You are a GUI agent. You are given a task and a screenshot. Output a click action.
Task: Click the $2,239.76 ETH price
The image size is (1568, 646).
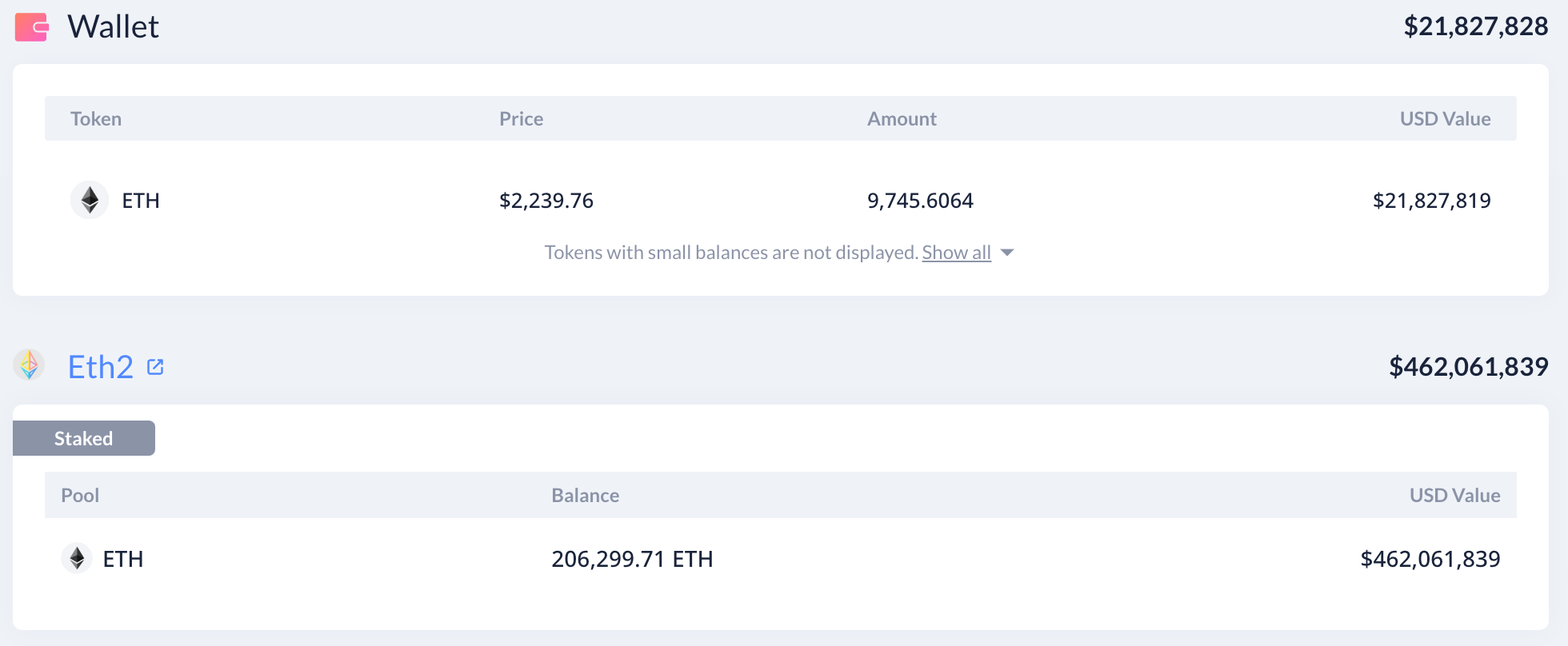pyautogui.click(x=546, y=201)
